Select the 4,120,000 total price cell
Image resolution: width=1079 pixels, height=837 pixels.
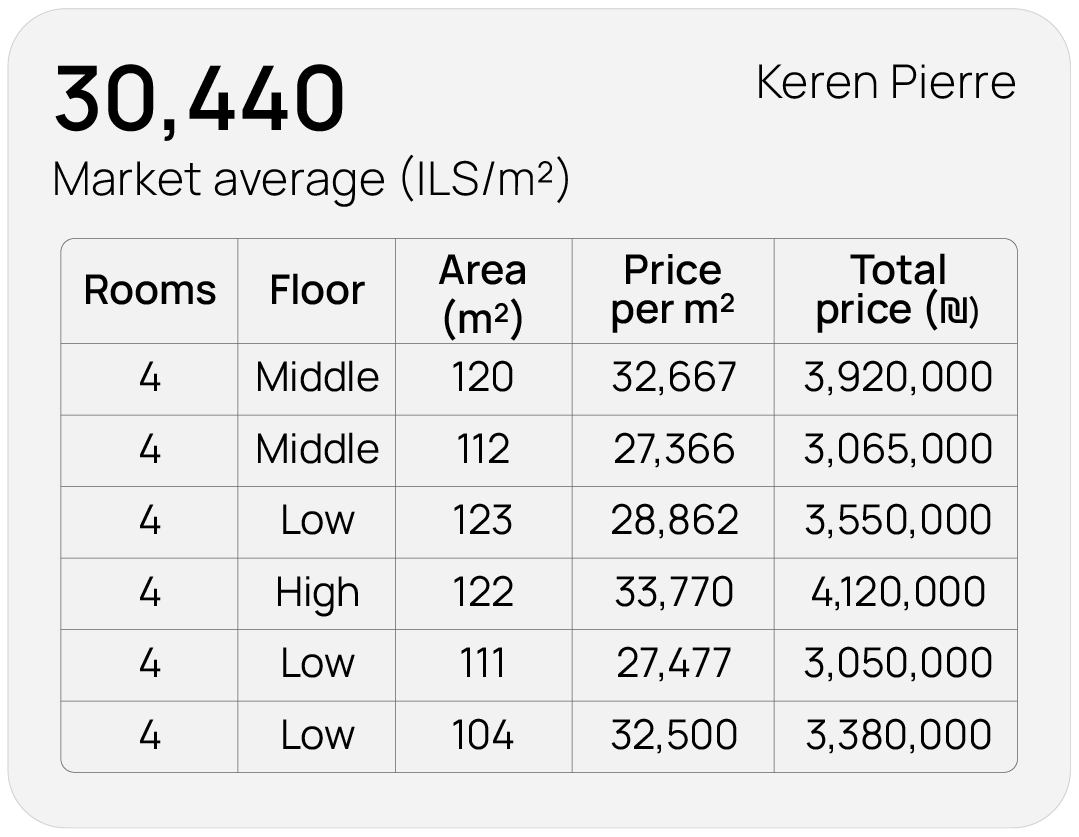coord(897,593)
